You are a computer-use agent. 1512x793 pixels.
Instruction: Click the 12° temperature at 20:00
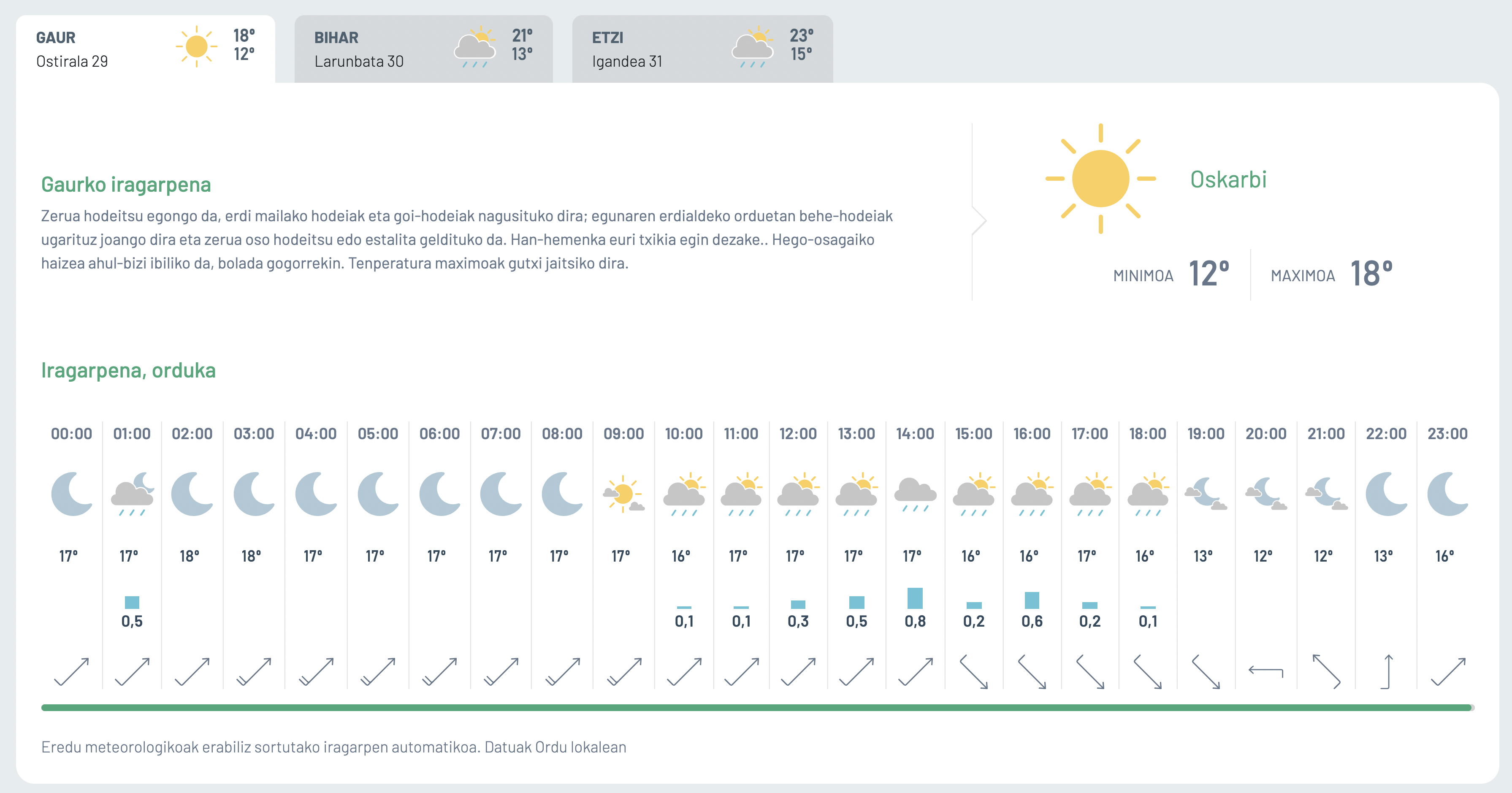click(1263, 556)
